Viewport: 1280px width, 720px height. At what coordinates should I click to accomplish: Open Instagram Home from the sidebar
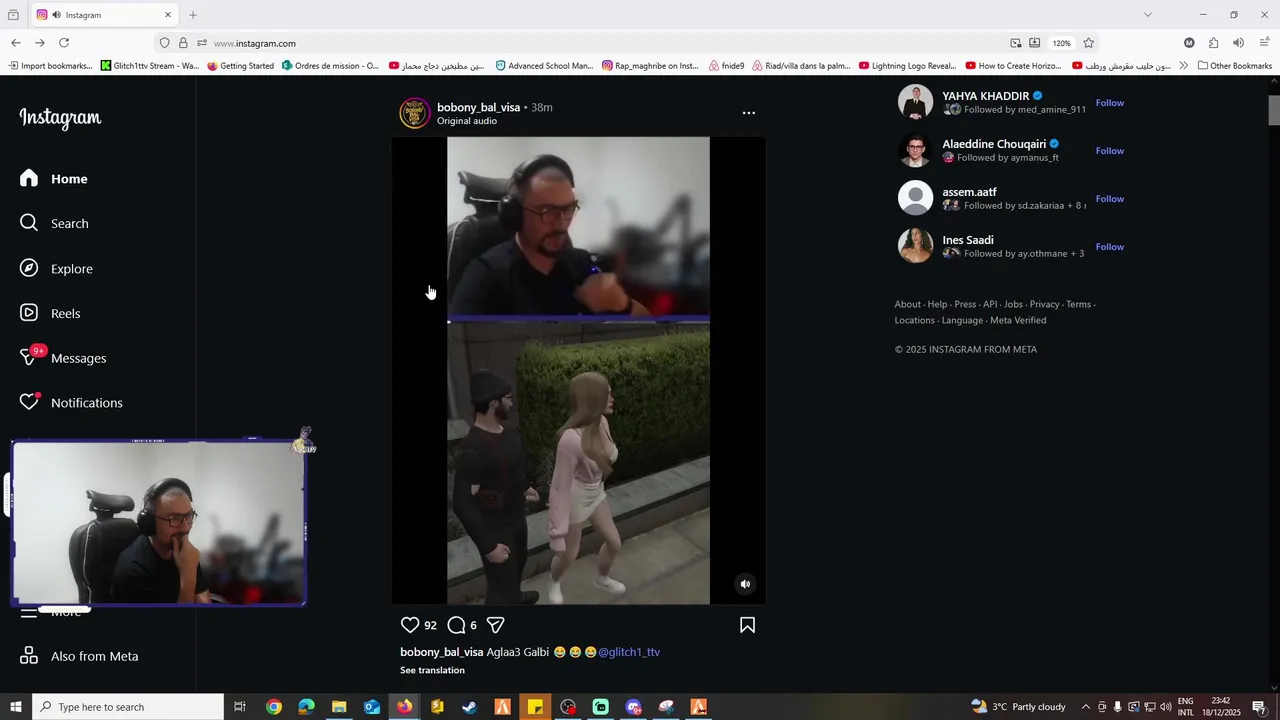tap(54, 179)
